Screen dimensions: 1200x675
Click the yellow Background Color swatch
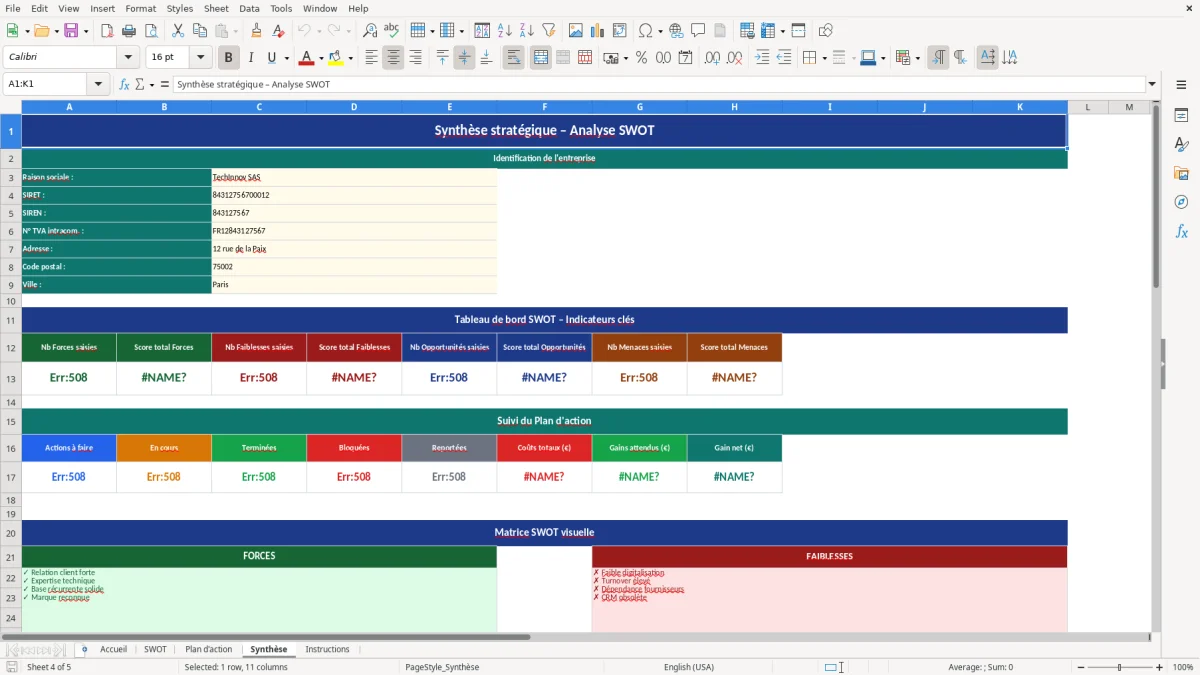coord(335,58)
